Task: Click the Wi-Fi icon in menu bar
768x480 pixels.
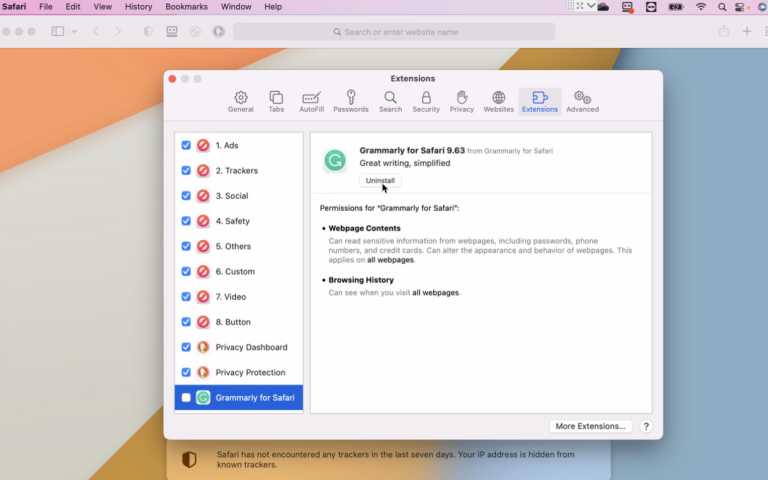Action: [701, 7]
